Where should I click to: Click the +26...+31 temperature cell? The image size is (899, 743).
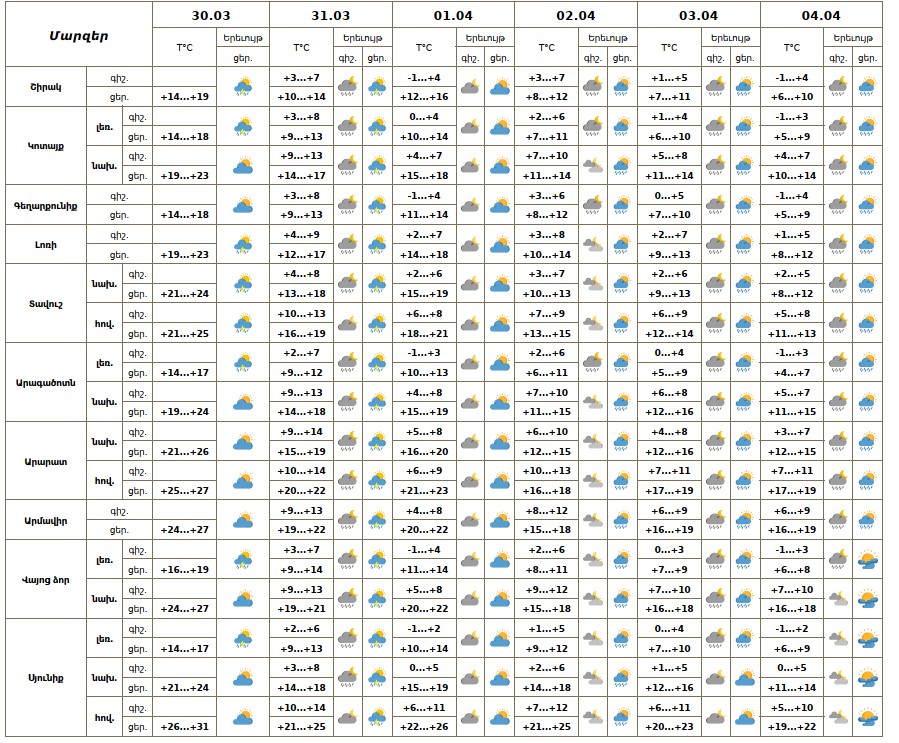(x=185, y=727)
